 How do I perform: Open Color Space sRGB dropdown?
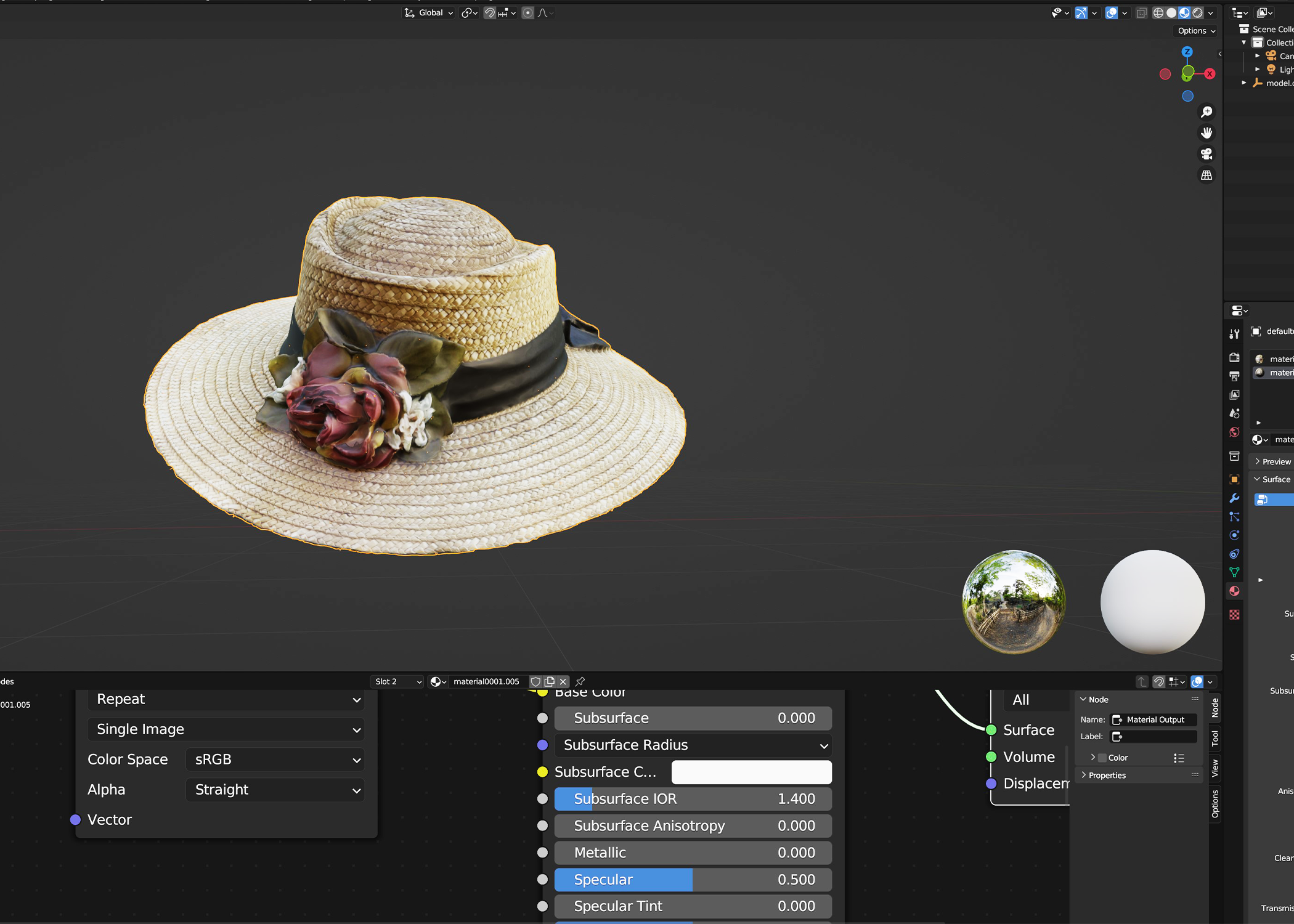pos(275,760)
